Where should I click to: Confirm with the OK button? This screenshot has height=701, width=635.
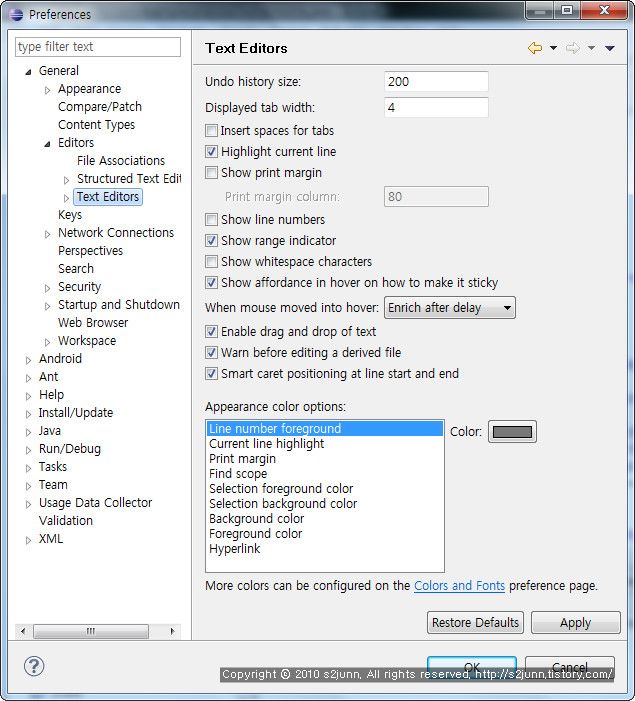(472, 667)
